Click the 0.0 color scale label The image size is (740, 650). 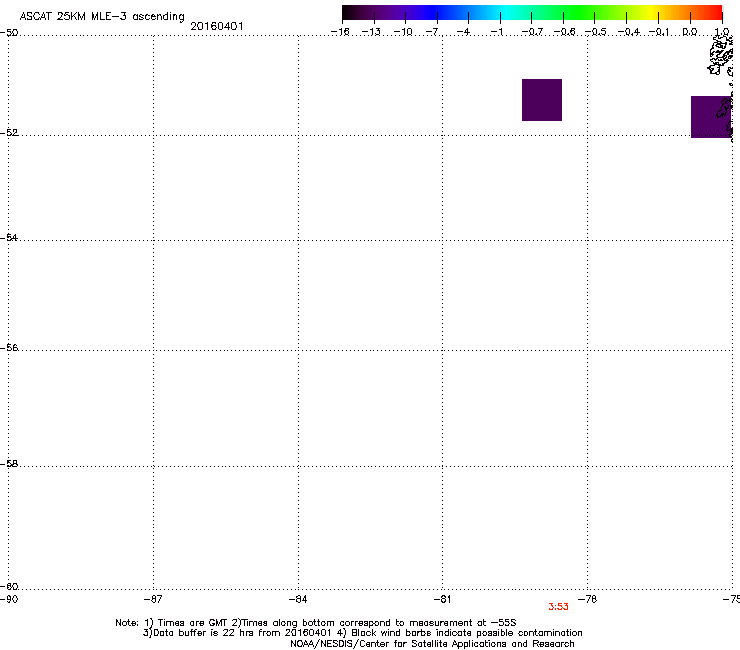[x=690, y=32]
